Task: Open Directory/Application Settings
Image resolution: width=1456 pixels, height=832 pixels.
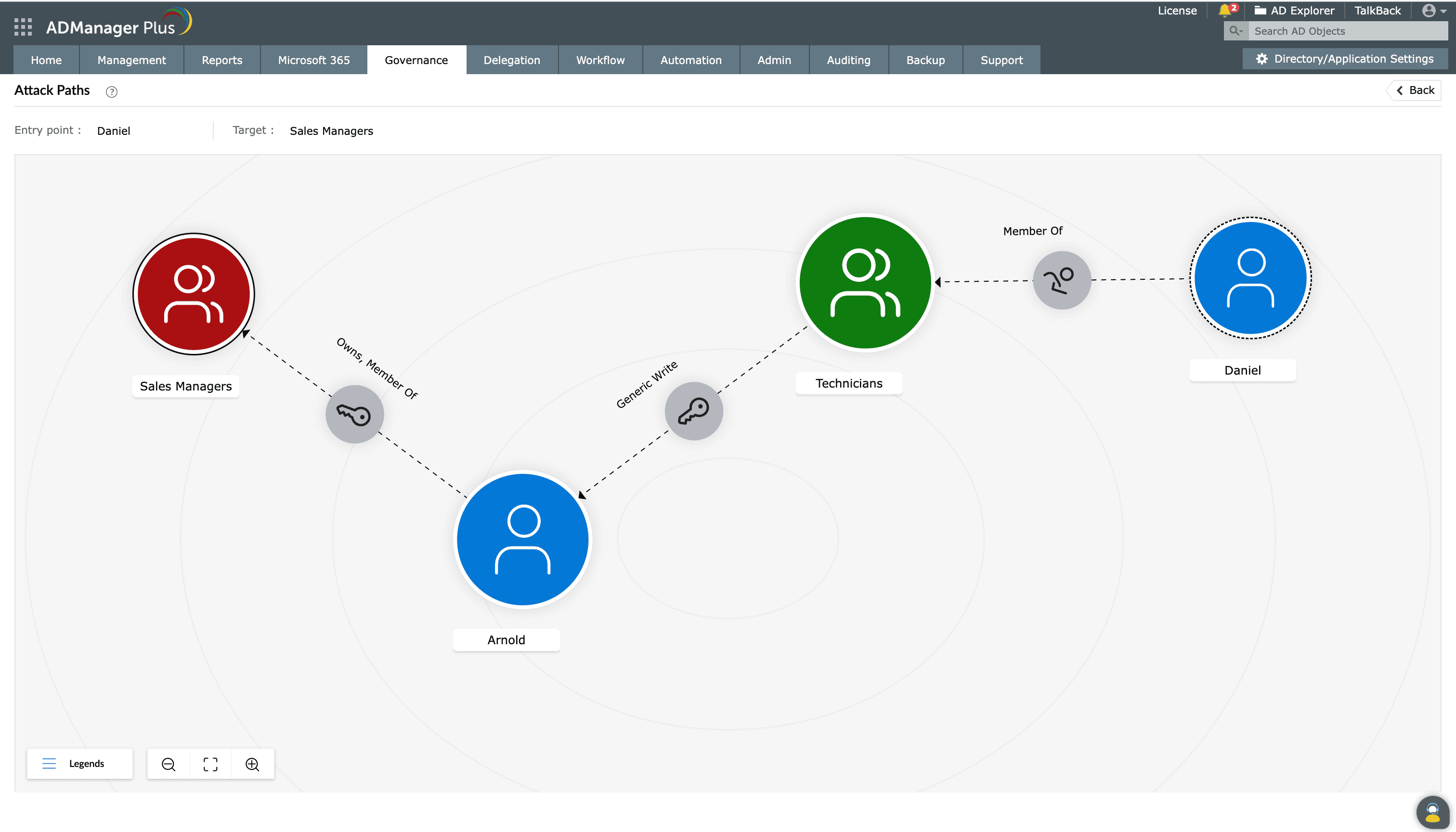Action: [x=1345, y=59]
